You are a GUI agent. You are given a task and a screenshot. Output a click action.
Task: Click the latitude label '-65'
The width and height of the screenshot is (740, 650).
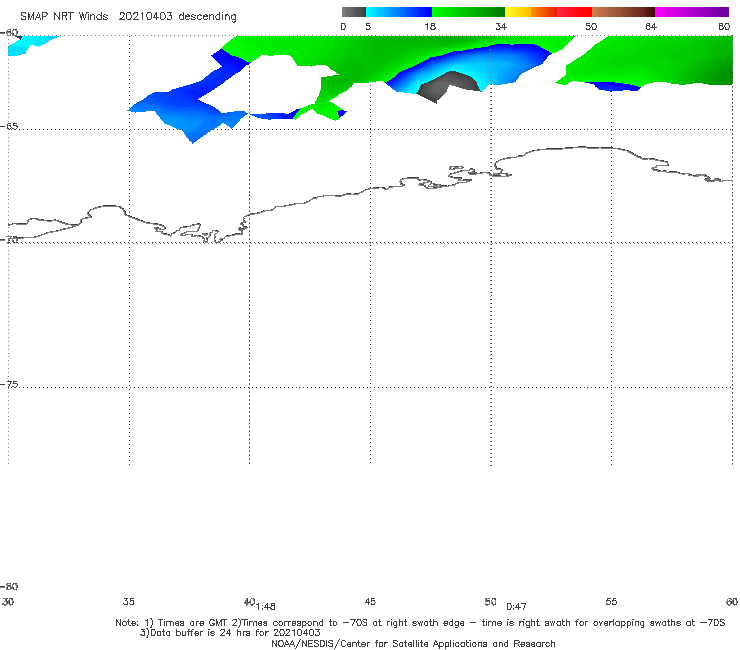click(9, 127)
